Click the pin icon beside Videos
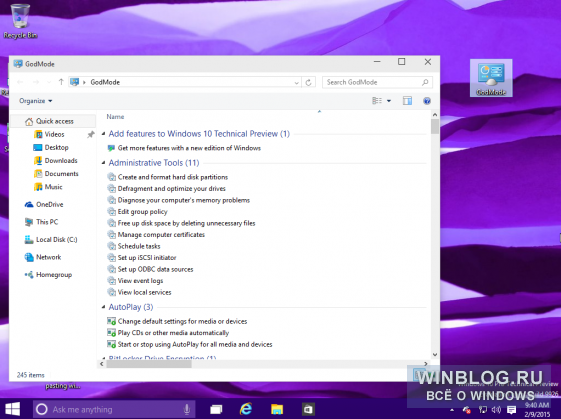Screen dimensions: 561x419 tap(91, 135)
